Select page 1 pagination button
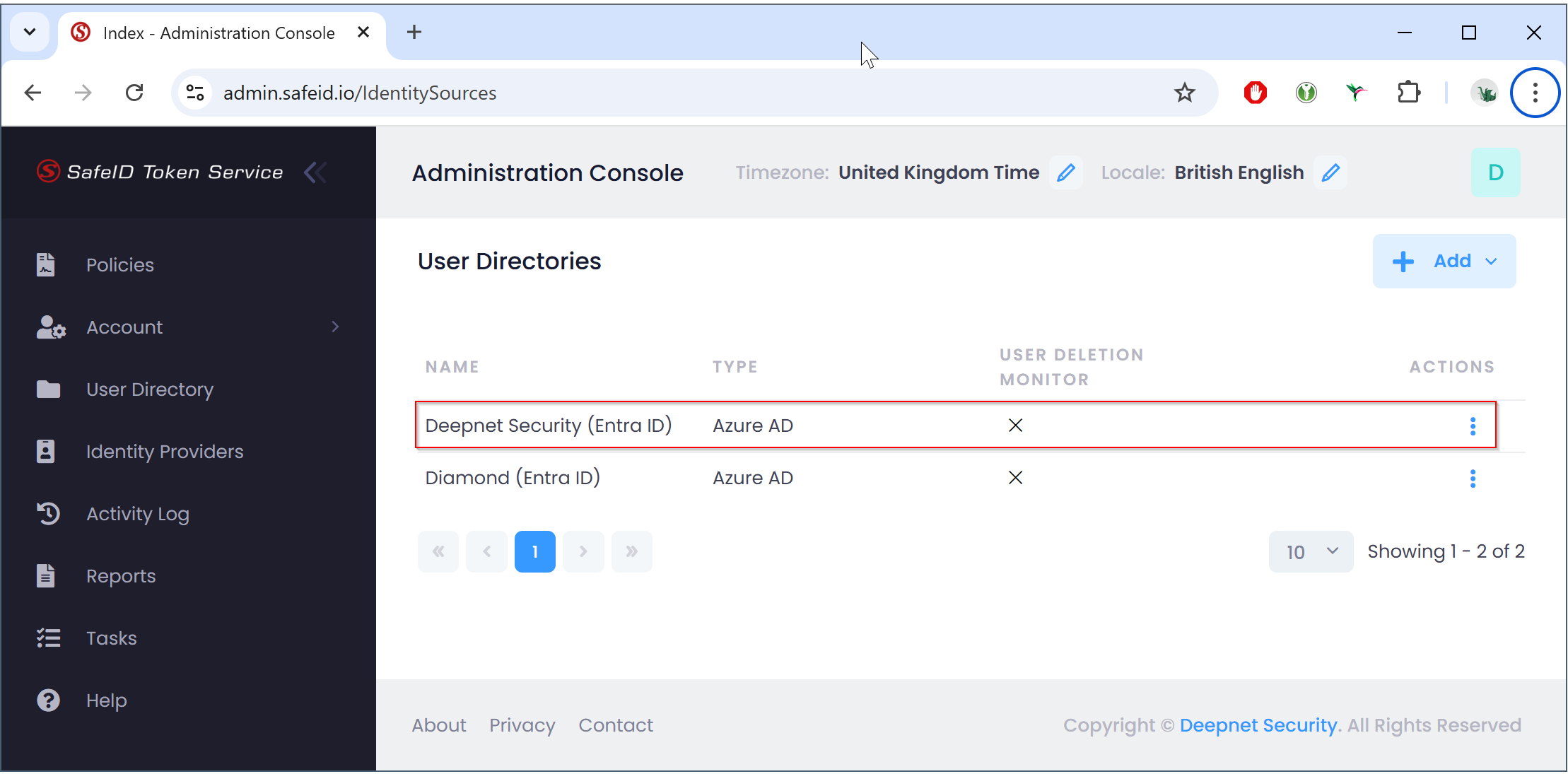Image resolution: width=1568 pixels, height=774 pixels. pyautogui.click(x=534, y=551)
